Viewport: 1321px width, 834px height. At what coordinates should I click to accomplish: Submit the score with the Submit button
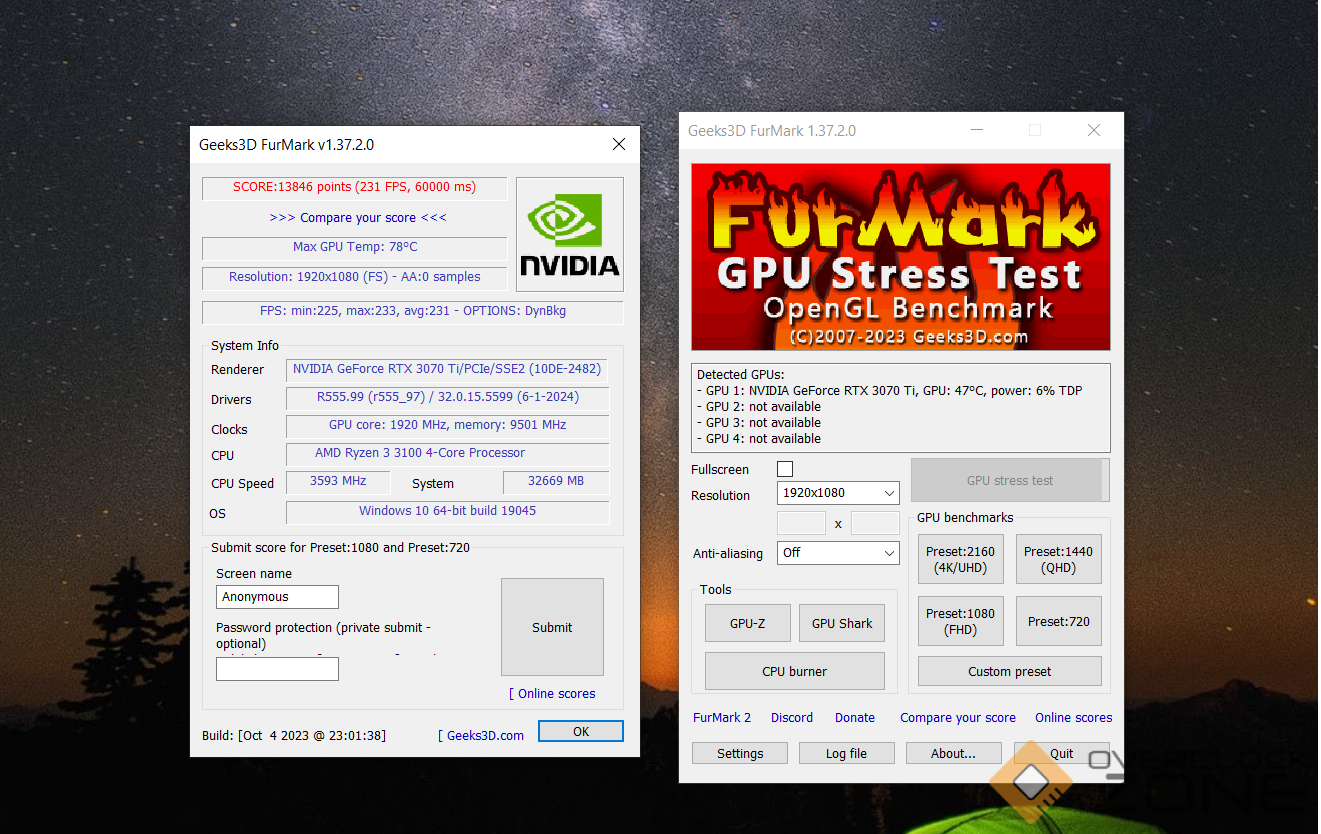[x=552, y=627]
